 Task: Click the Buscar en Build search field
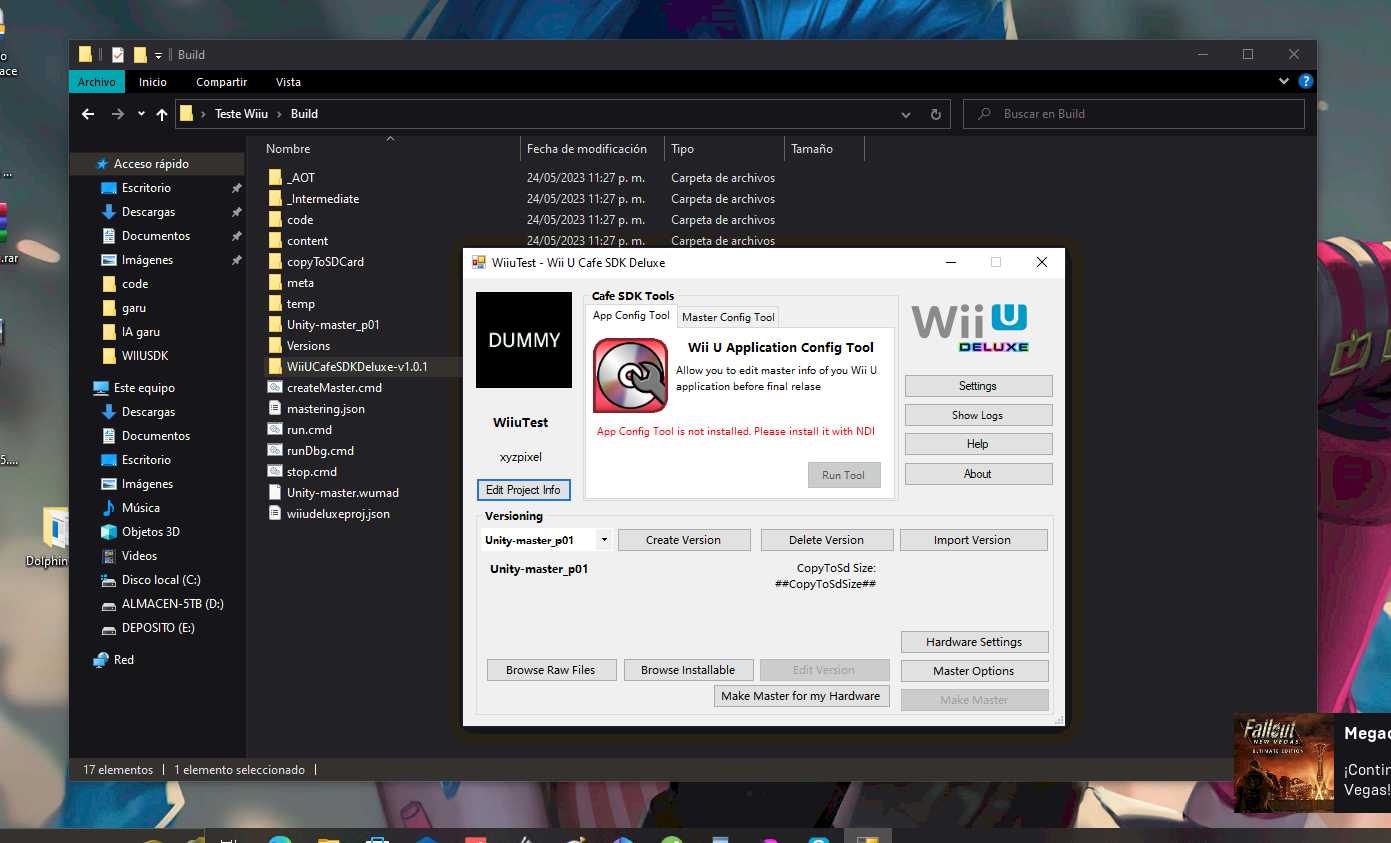pyautogui.click(x=1134, y=114)
